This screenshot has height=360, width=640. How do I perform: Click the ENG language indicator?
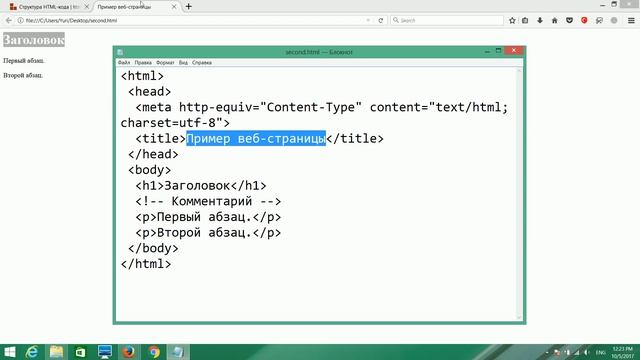601,352
